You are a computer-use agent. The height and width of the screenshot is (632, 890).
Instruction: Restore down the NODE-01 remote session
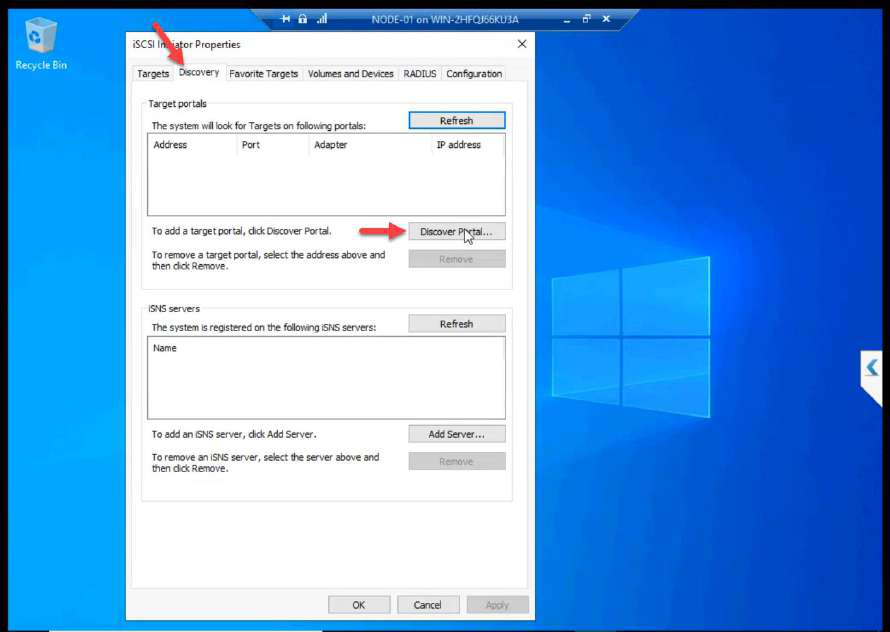(586, 19)
